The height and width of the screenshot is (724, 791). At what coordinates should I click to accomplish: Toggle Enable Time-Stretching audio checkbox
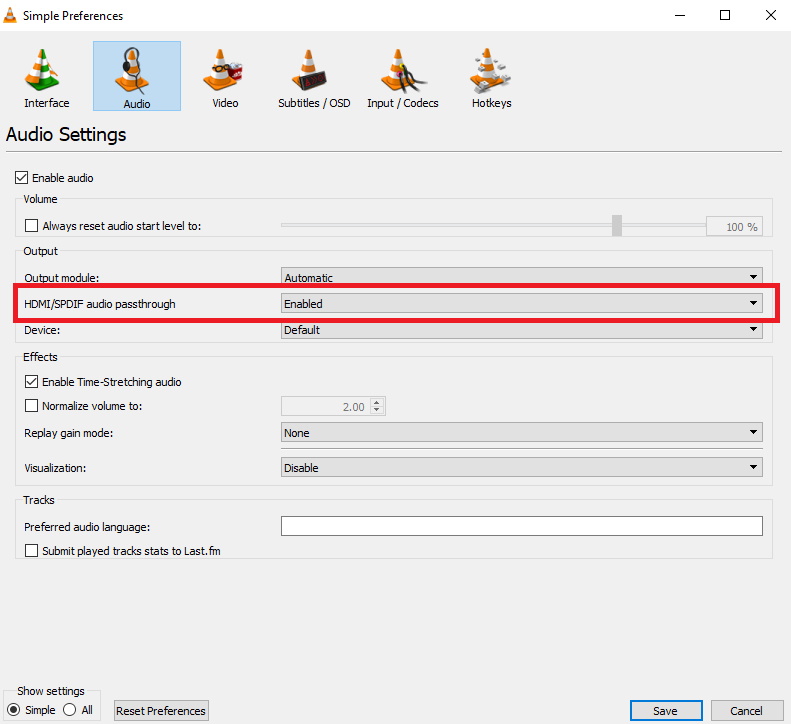click(32, 381)
